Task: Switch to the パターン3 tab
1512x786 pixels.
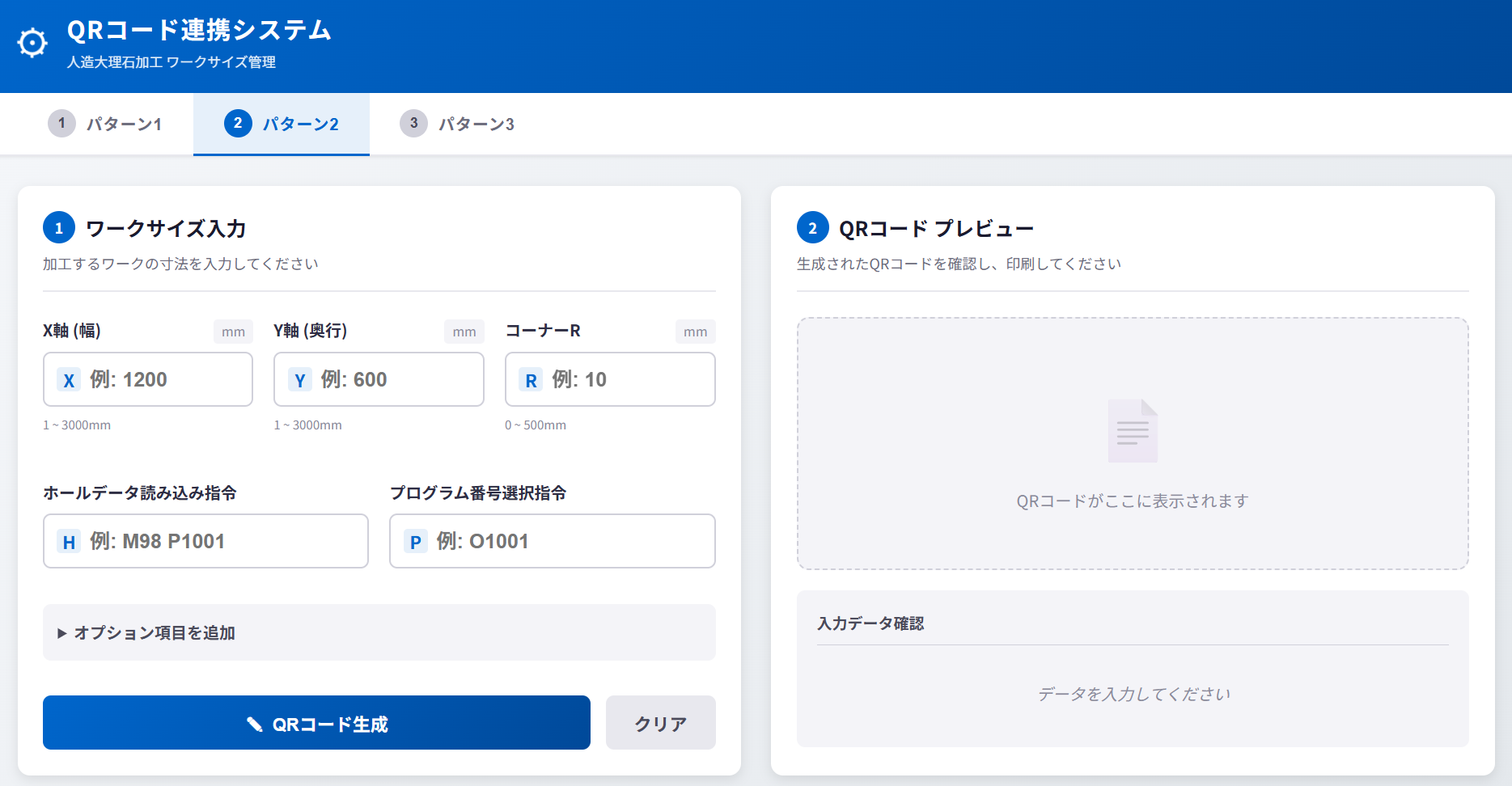Action: pos(459,124)
